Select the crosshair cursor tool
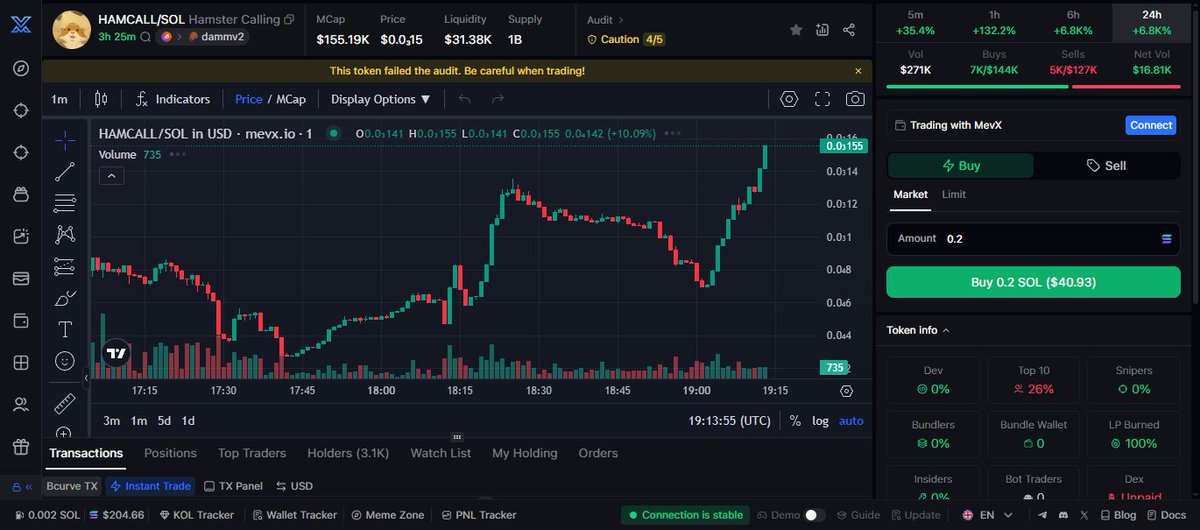This screenshot has width=1200, height=530. tap(65, 139)
